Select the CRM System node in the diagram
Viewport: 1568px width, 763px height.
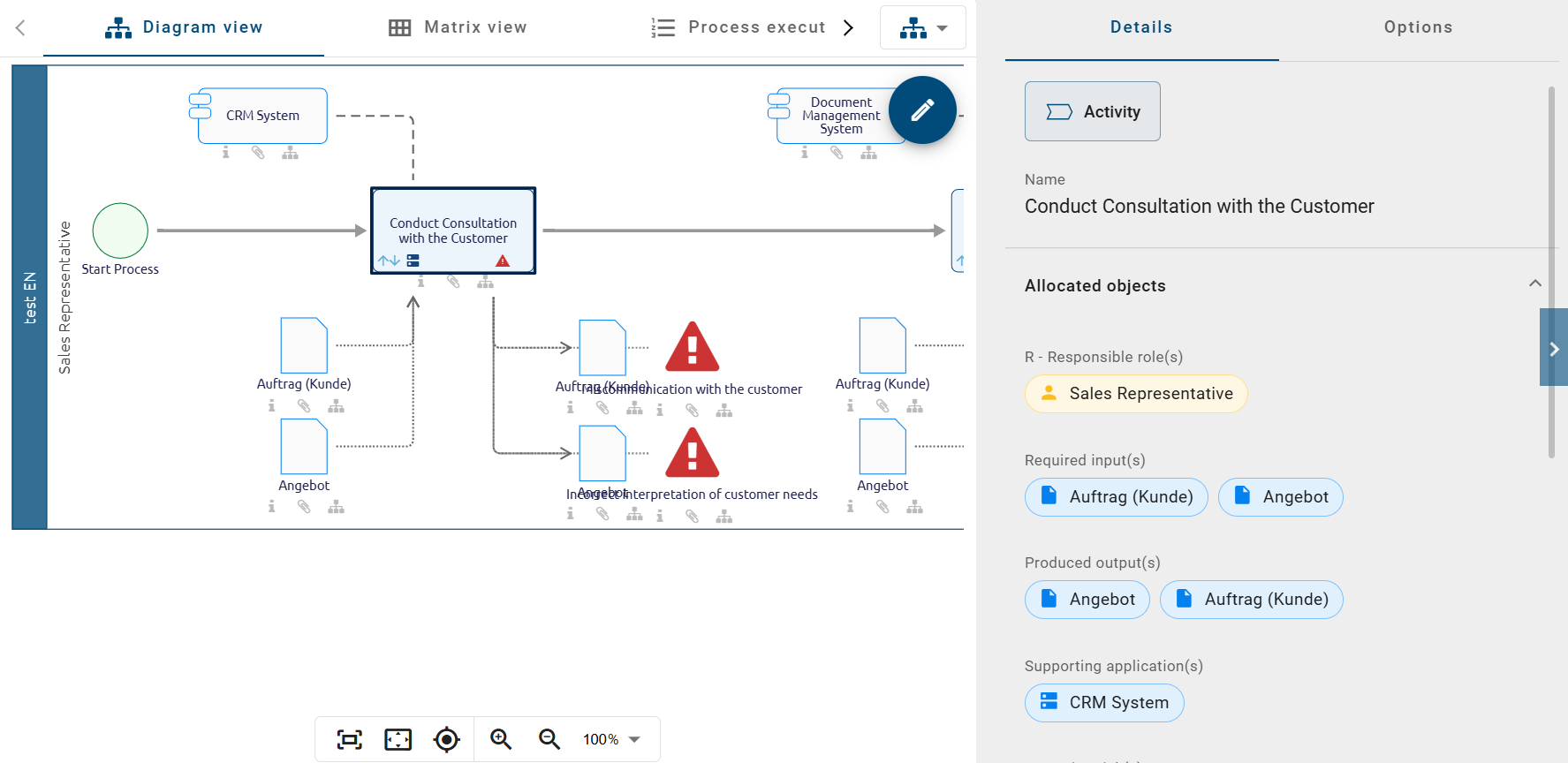pos(262,116)
